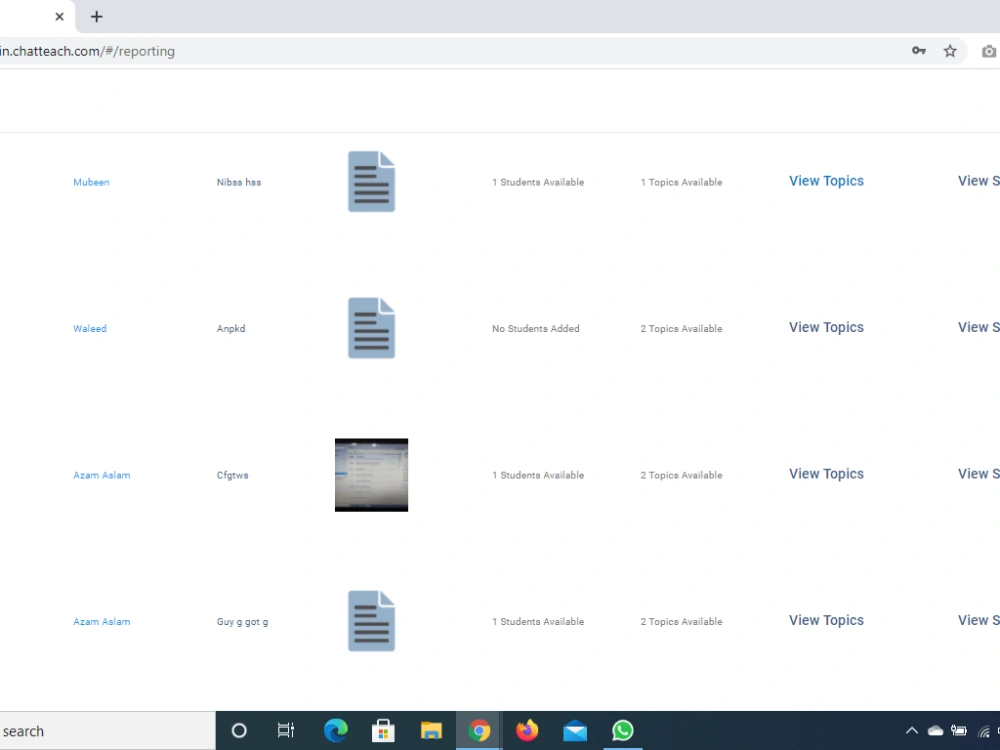Viewport: 1000px width, 750px height.
Task: Bookmark this page using the star icon
Action: pyautogui.click(x=949, y=50)
